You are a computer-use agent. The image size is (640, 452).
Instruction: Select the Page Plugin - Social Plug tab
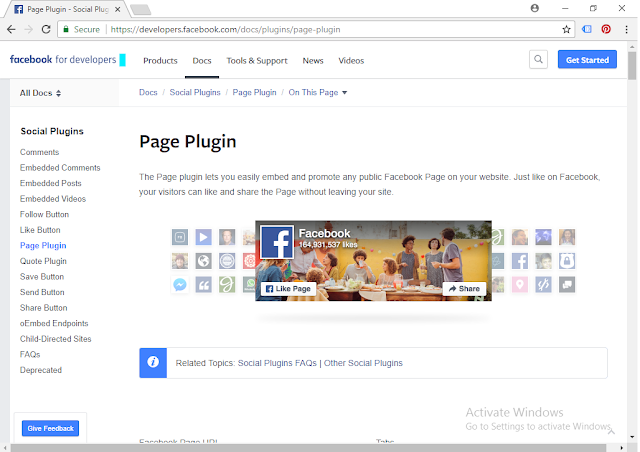point(67,9)
